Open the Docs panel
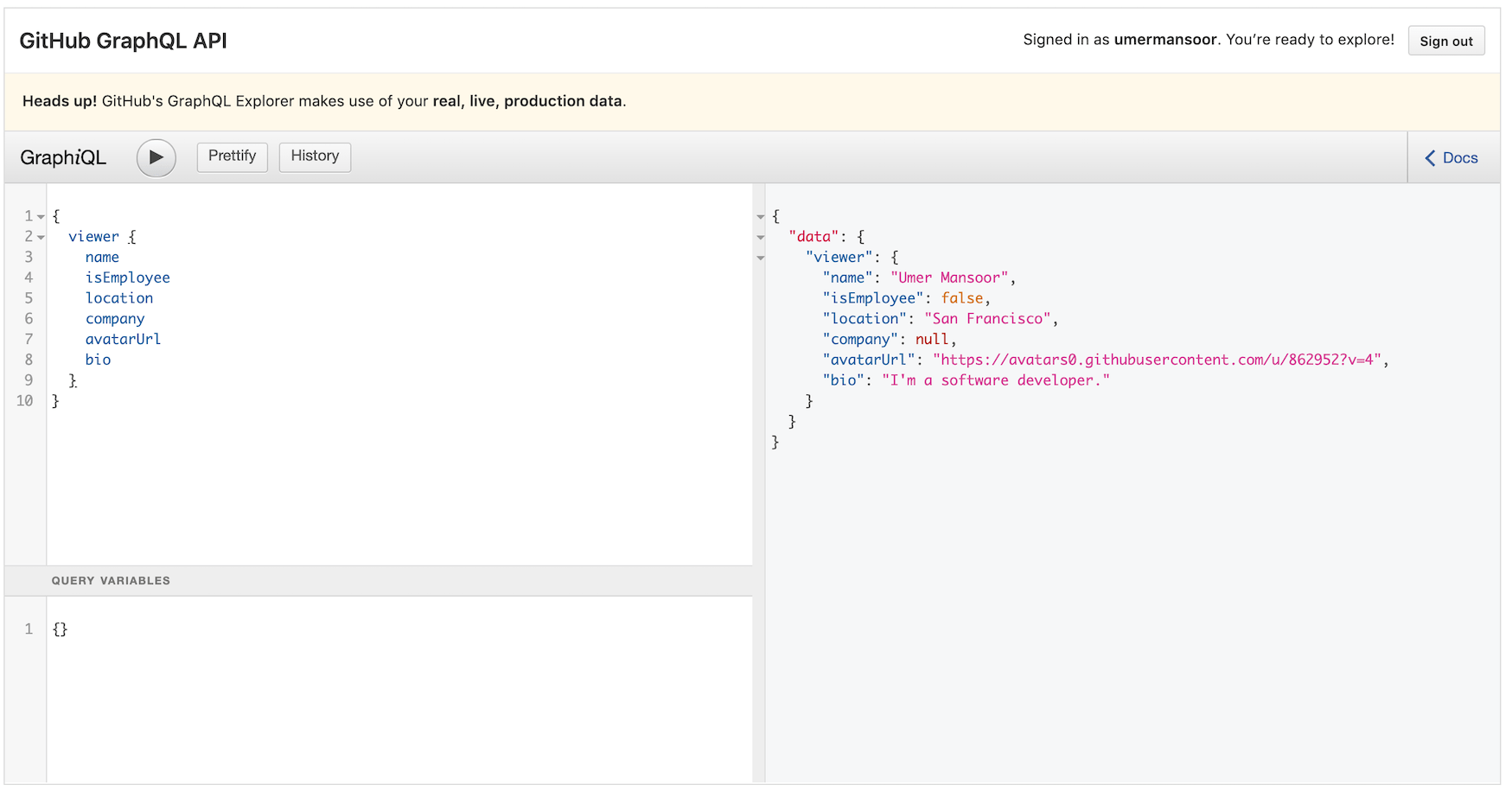The image size is (1512, 791). tap(1459, 157)
